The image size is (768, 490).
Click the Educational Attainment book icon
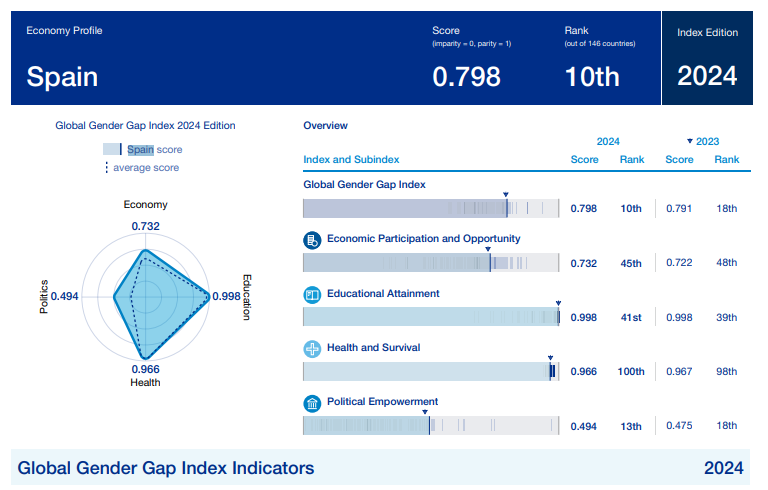point(312,295)
